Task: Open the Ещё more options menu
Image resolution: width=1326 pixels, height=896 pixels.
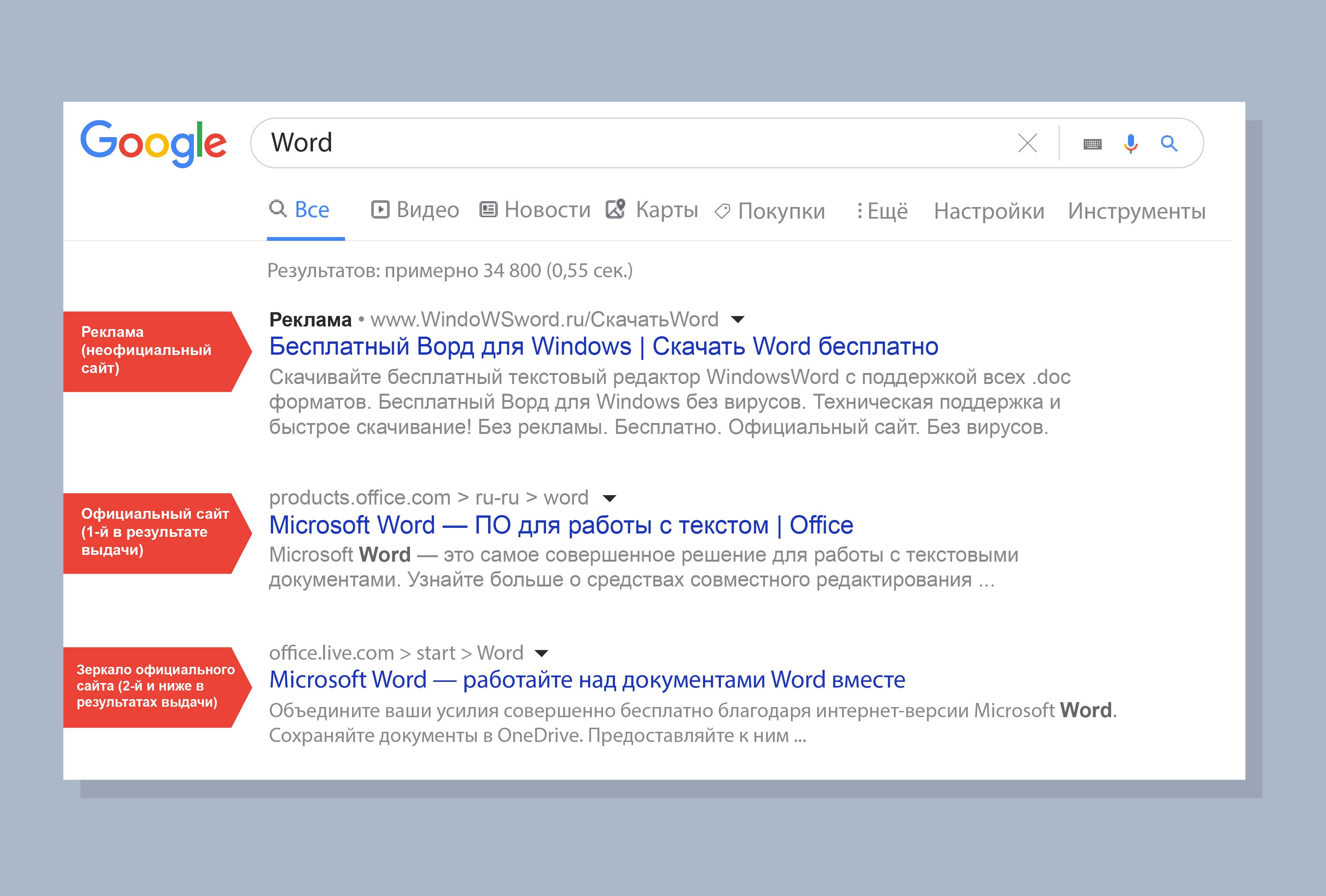Action: (x=882, y=211)
